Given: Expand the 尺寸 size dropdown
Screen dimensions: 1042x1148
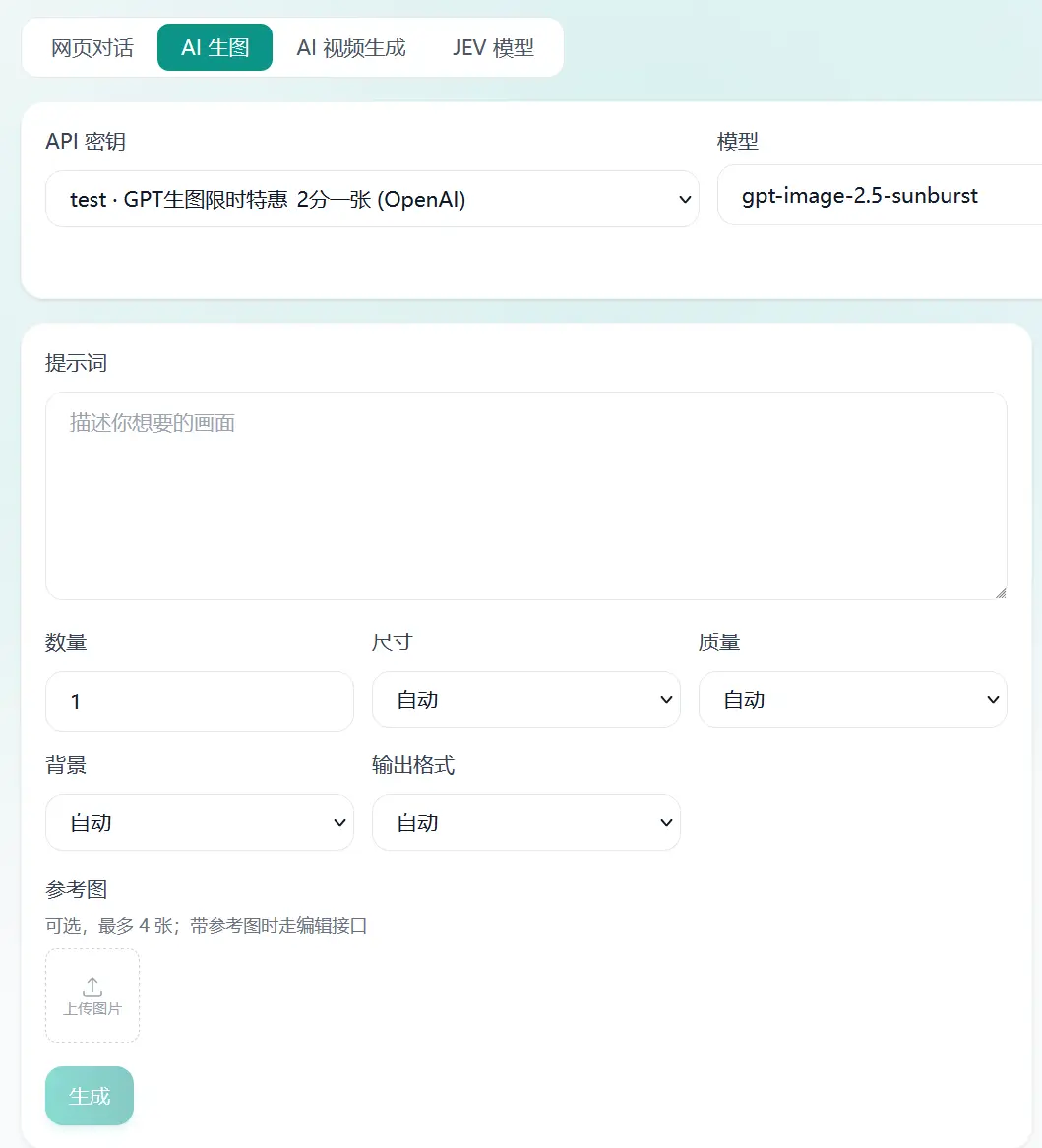Looking at the screenshot, I should click(x=525, y=700).
